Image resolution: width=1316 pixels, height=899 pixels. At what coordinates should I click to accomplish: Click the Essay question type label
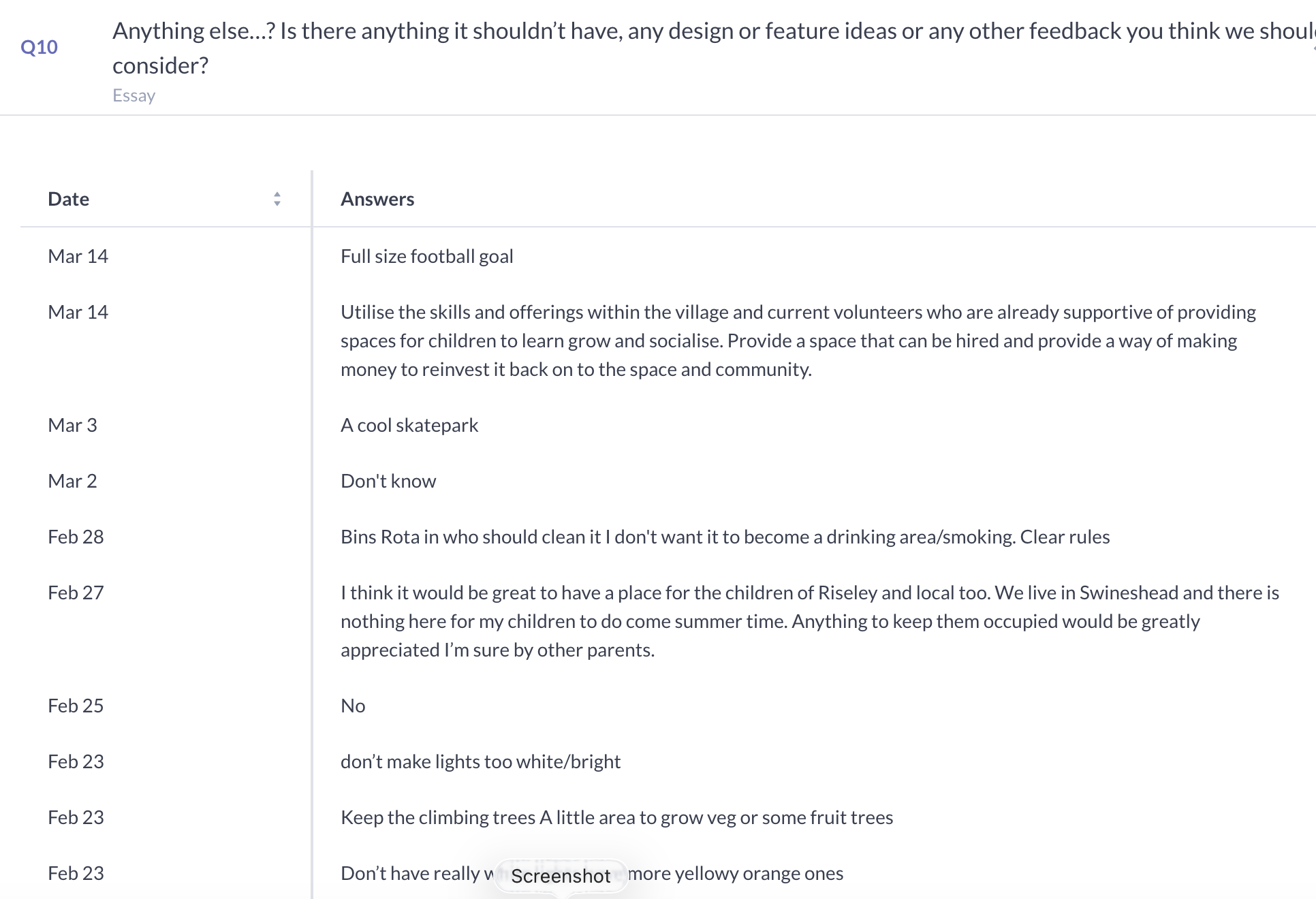[134, 95]
